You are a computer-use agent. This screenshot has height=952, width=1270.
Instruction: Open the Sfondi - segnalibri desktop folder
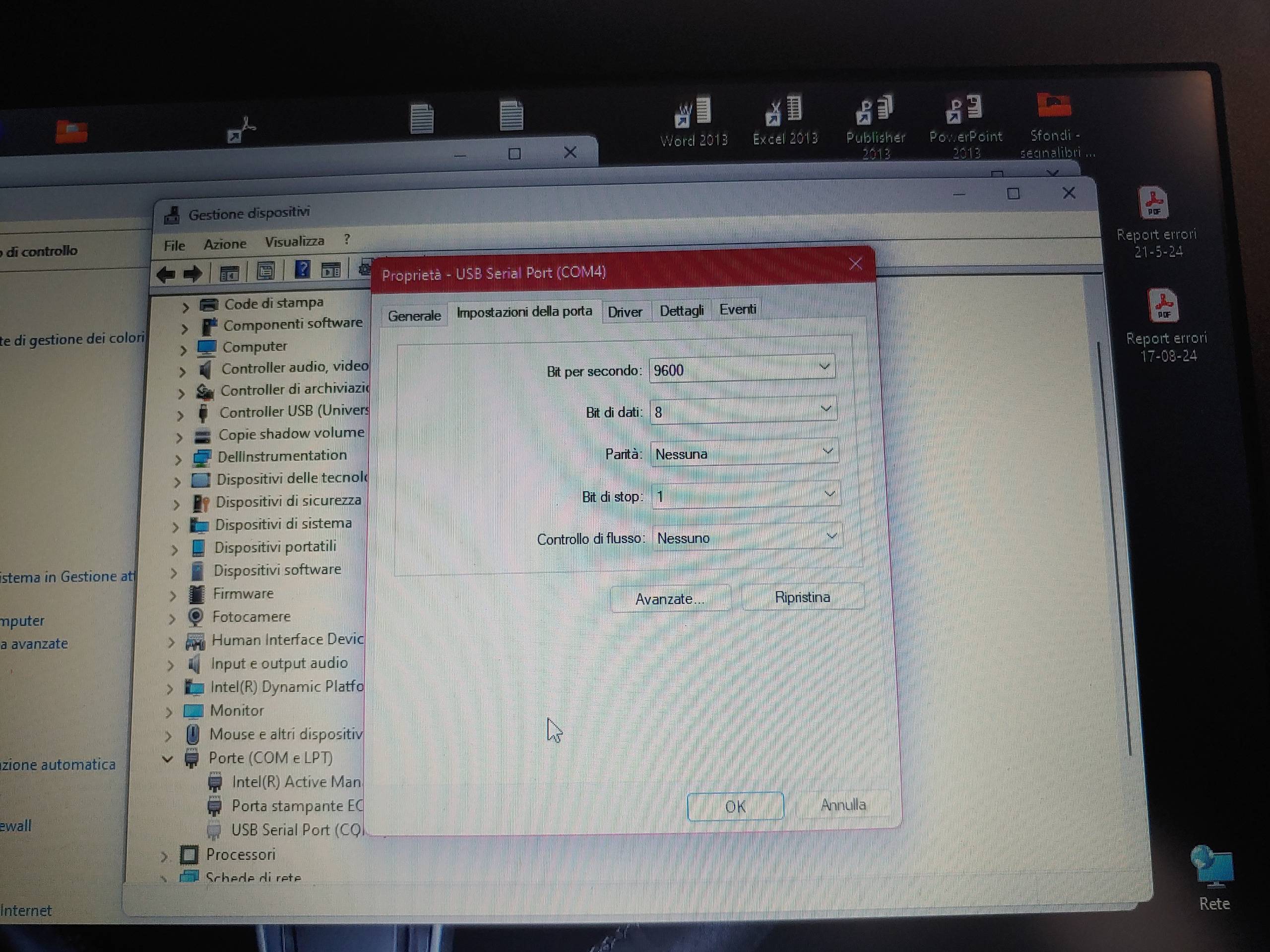click(x=1056, y=125)
